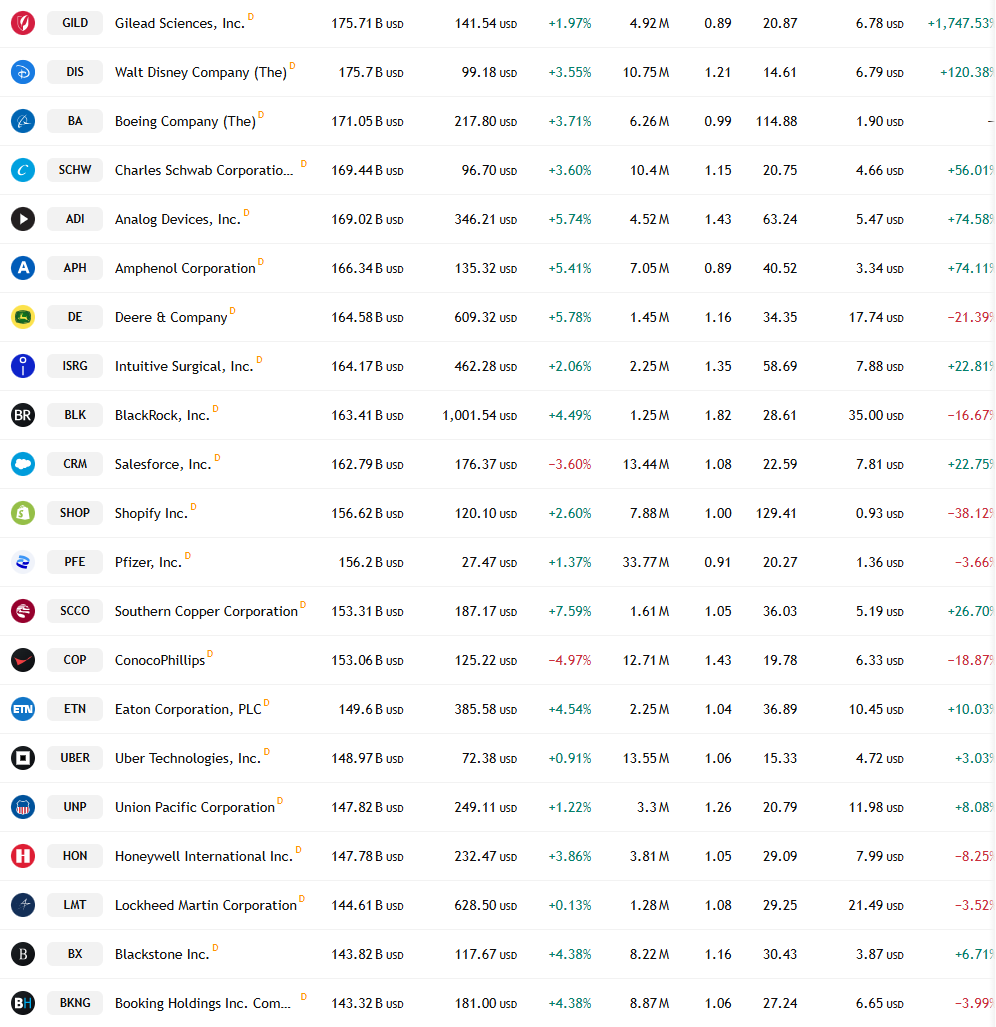Click the Union Pacific shield logo icon
The height and width of the screenshot is (1027, 996).
(x=23, y=807)
